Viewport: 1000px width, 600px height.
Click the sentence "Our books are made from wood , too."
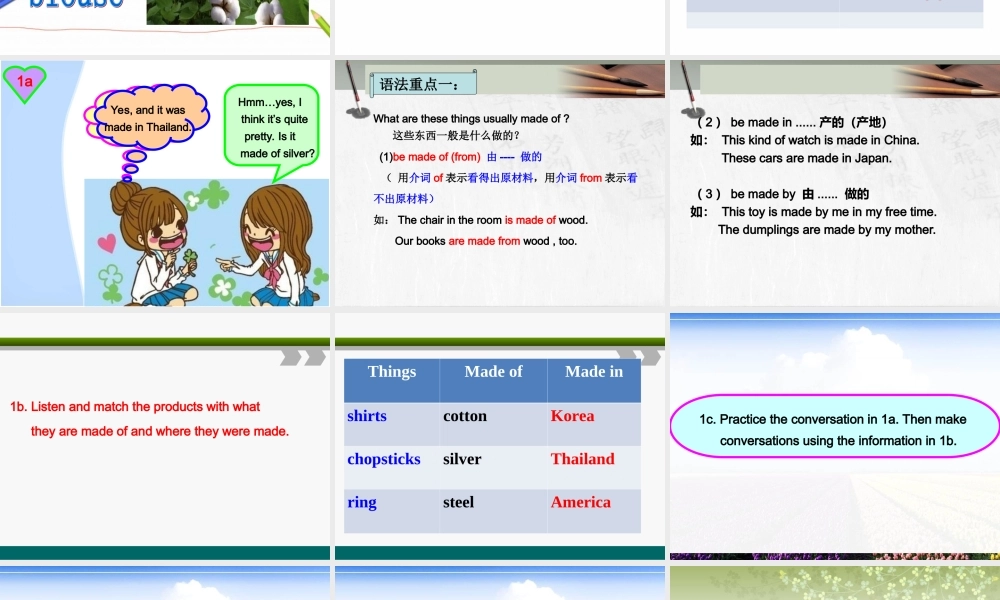[x=486, y=241]
